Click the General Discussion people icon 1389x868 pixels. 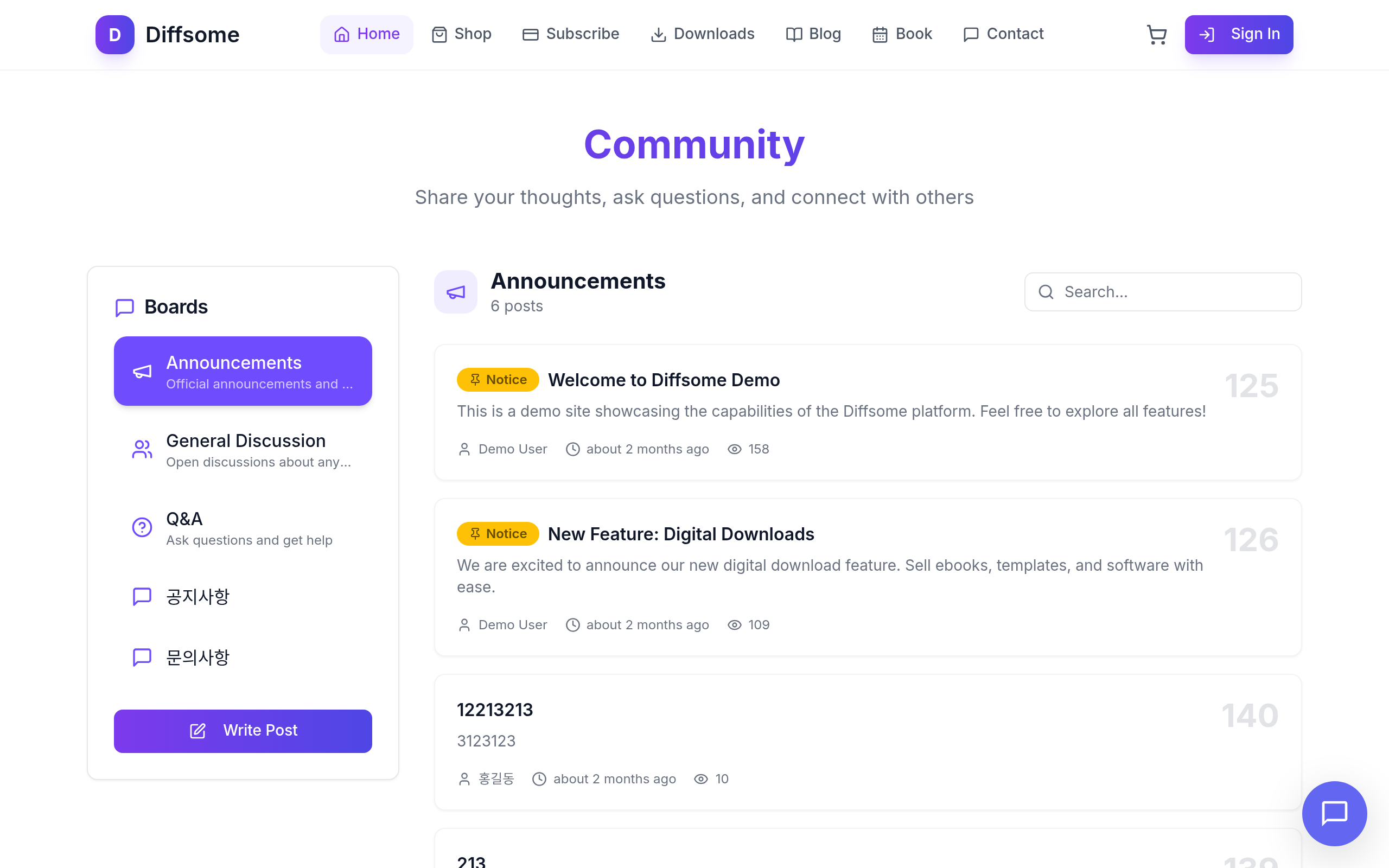142,449
